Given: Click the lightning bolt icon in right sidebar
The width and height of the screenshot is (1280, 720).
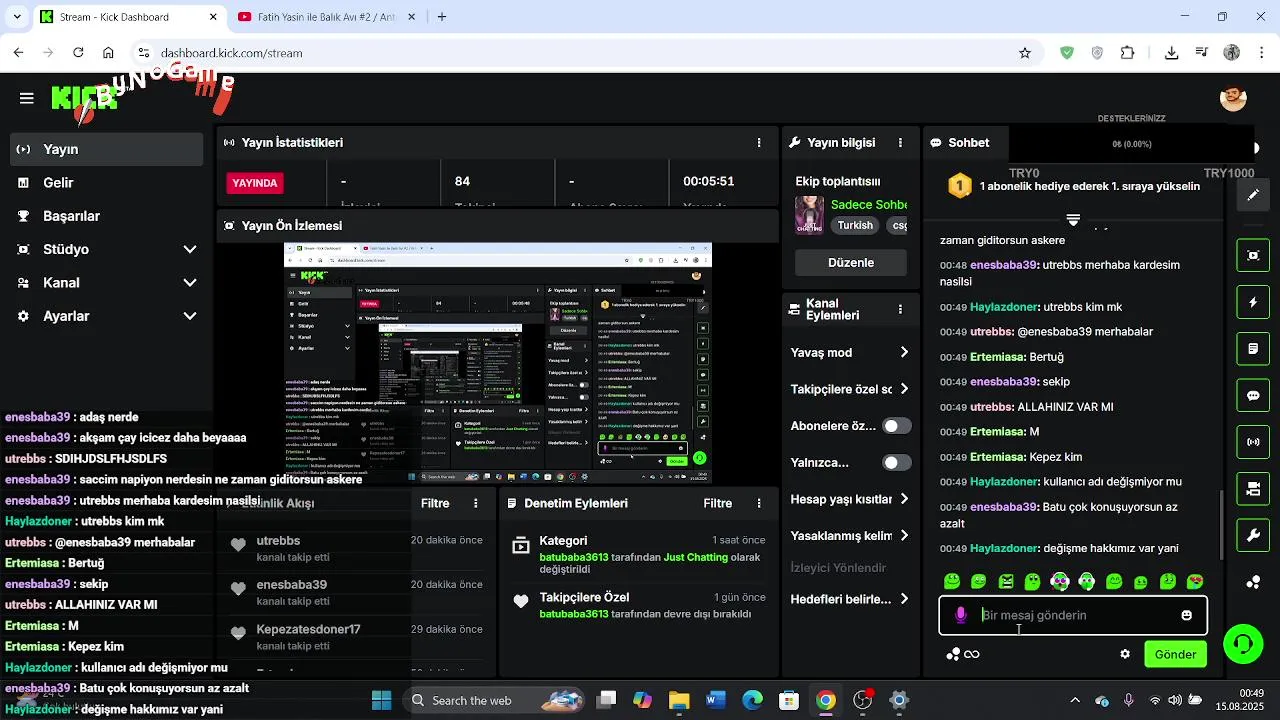Looking at the screenshot, I should coord(1253,302).
